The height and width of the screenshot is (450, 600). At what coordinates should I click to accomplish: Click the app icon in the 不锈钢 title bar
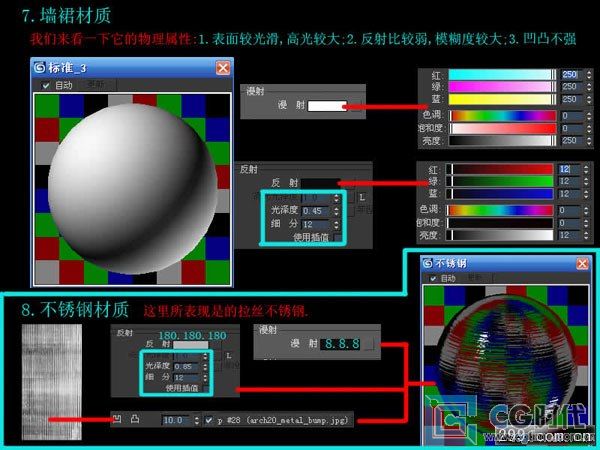(427, 263)
